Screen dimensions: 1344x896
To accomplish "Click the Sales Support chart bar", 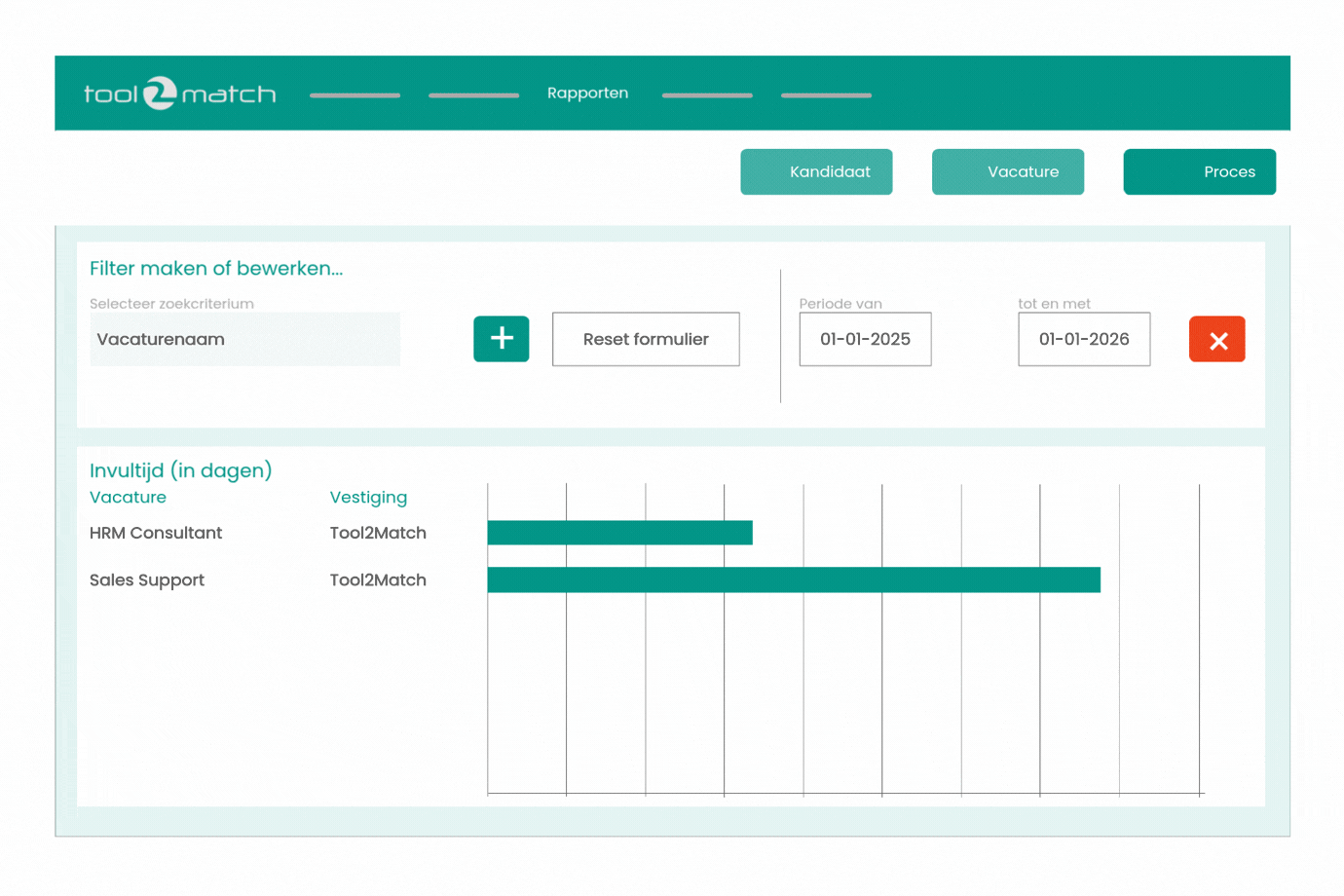I will pyautogui.click(x=793, y=580).
